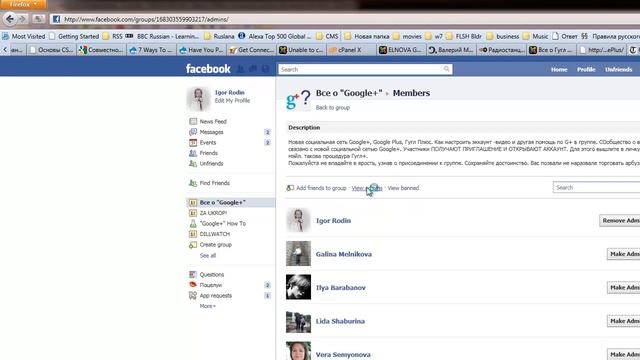The image size is (640, 360).
Task: Switch to cPanel X tab
Action: click(x=351, y=50)
